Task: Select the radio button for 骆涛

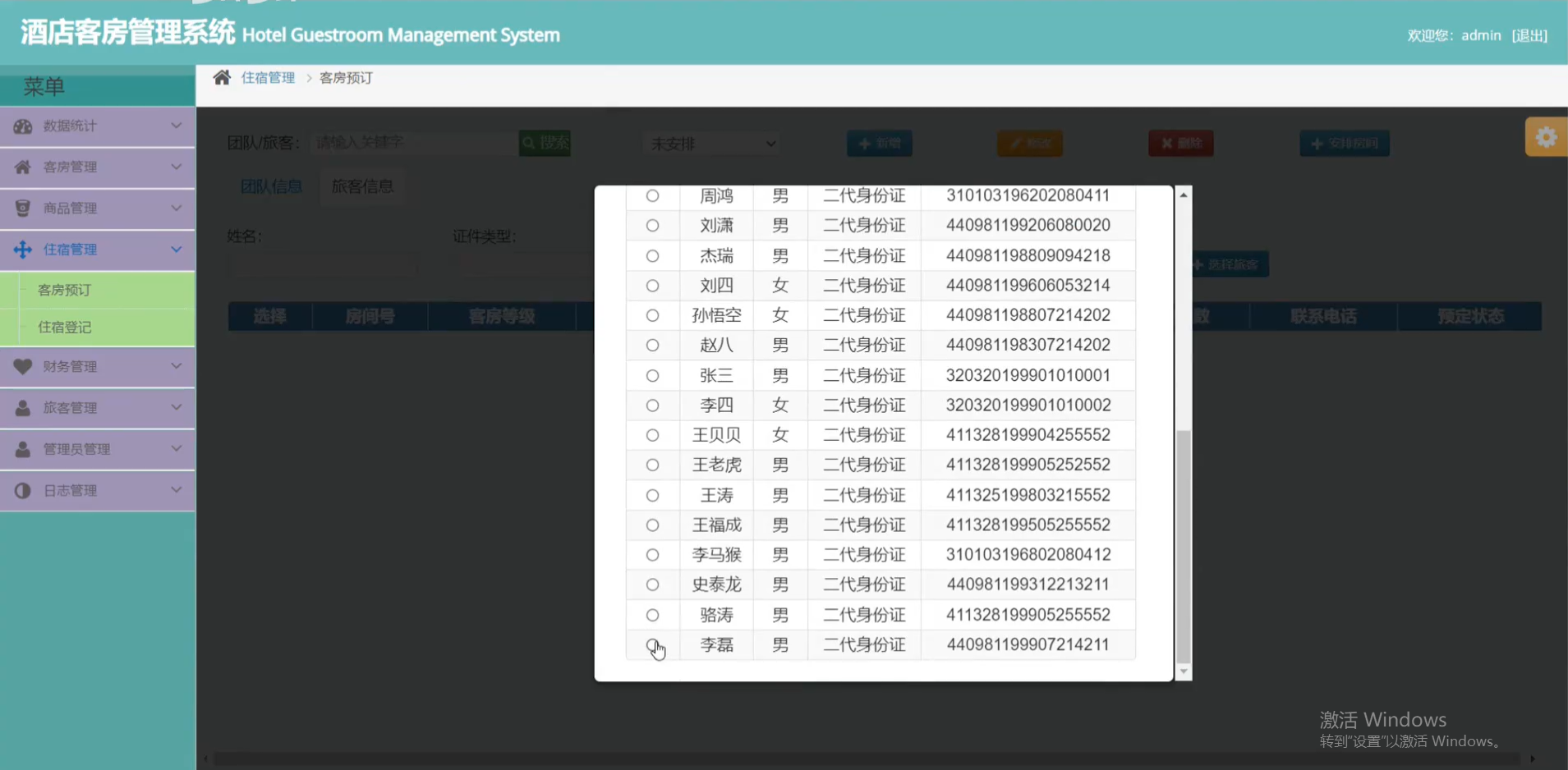Action: click(652, 616)
